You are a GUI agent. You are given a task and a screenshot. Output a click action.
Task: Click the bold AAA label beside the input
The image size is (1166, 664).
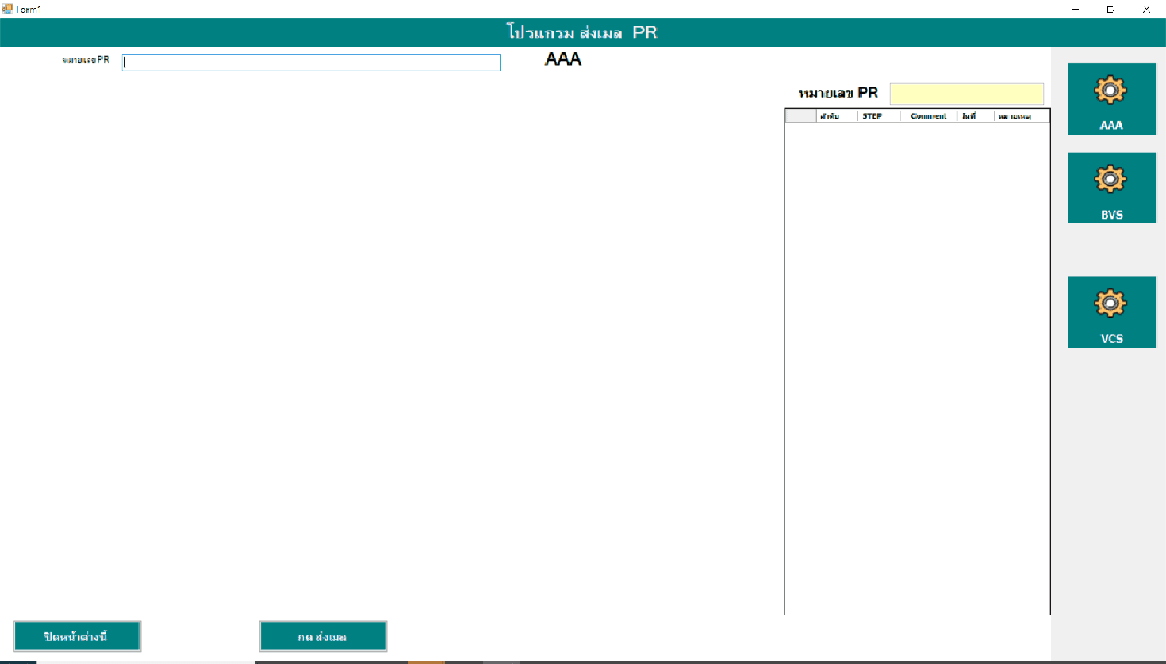click(563, 60)
